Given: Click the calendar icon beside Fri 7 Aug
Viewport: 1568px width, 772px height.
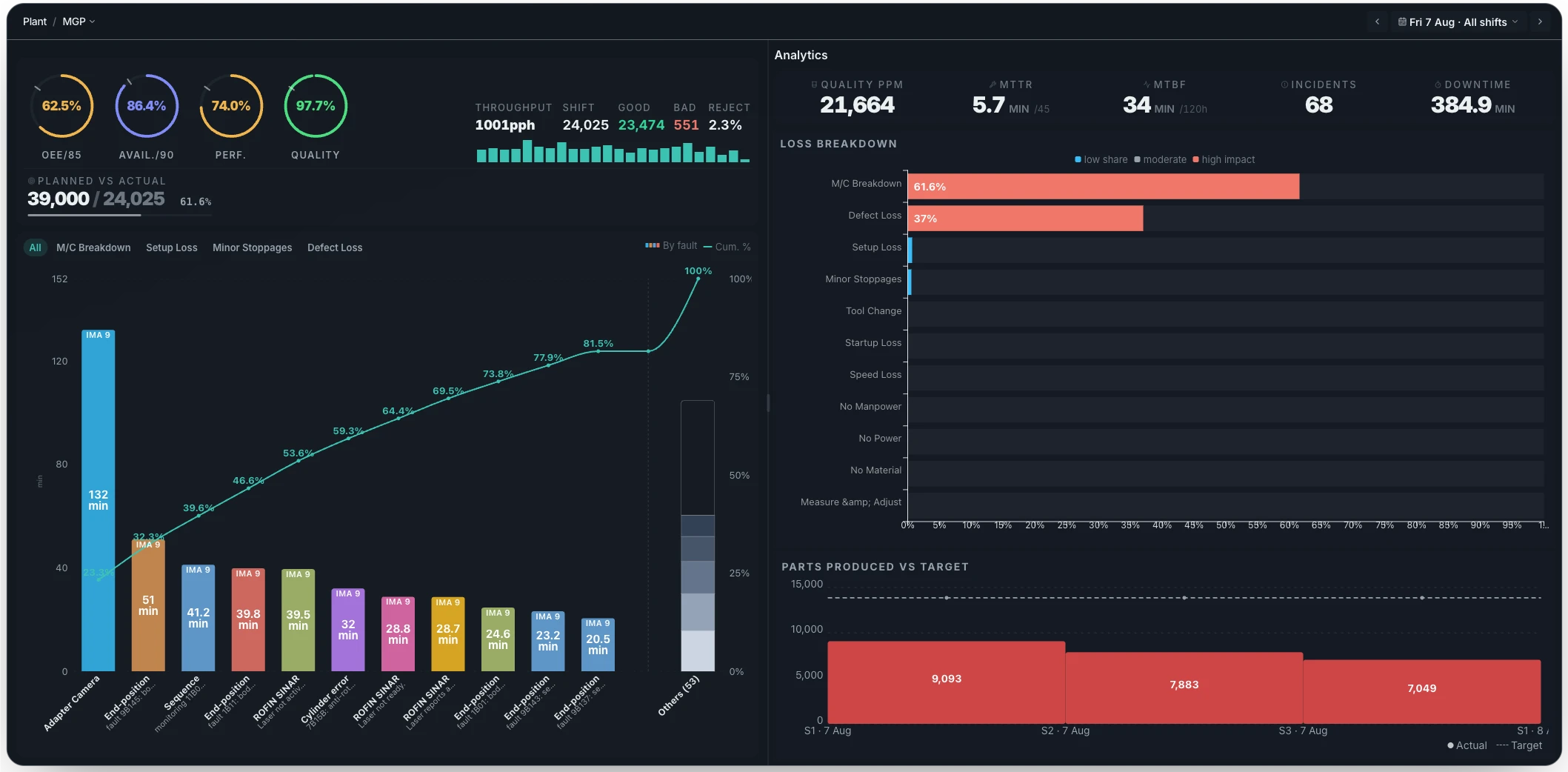Looking at the screenshot, I should coord(1402,22).
